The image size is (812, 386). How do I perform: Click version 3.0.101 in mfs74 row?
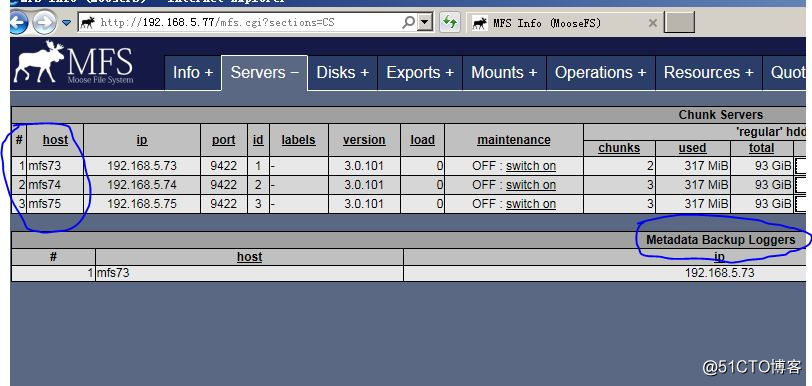click(x=364, y=185)
